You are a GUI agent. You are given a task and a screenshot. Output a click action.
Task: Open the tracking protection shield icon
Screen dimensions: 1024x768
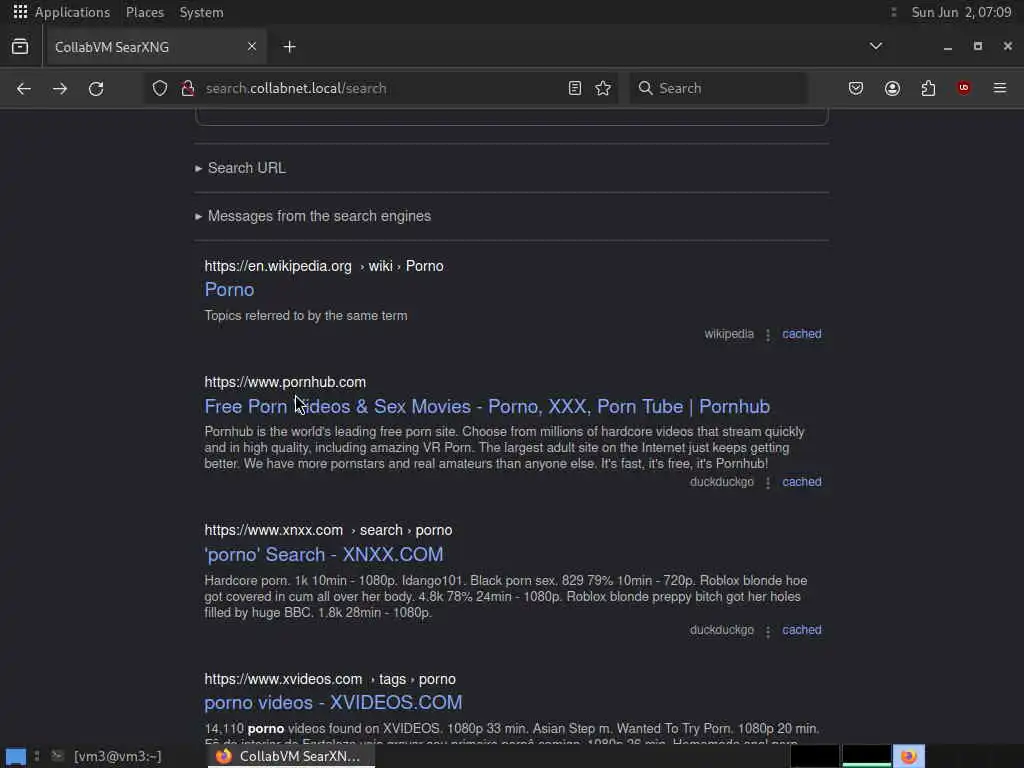pyautogui.click(x=160, y=88)
